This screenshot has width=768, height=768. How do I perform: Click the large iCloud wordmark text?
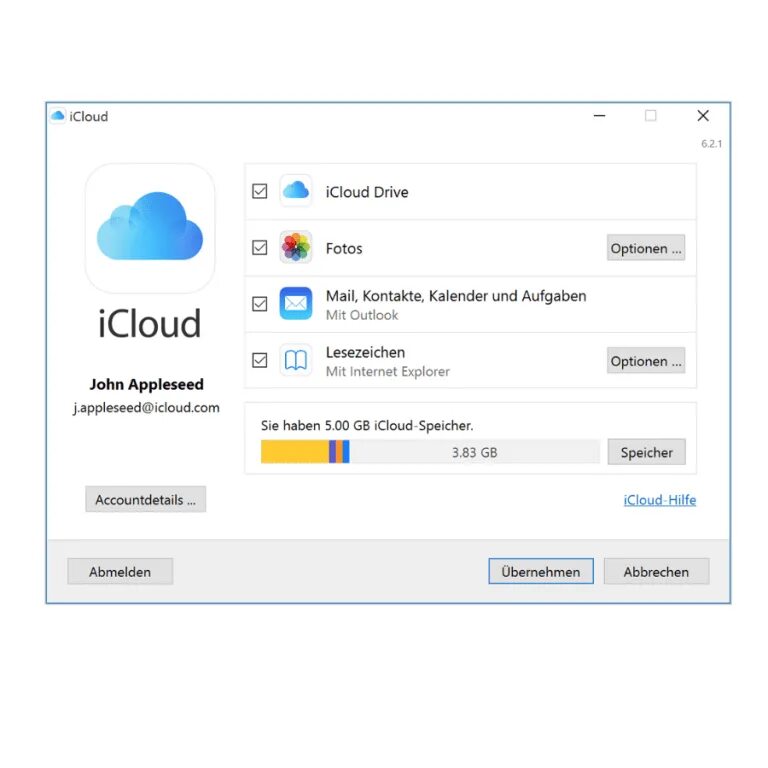[x=149, y=324]
